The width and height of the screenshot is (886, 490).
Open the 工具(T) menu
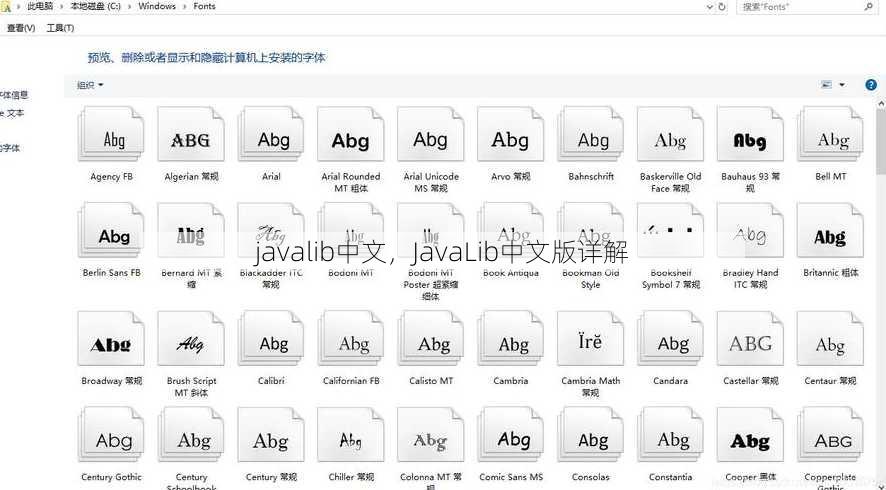coord(60,28)
